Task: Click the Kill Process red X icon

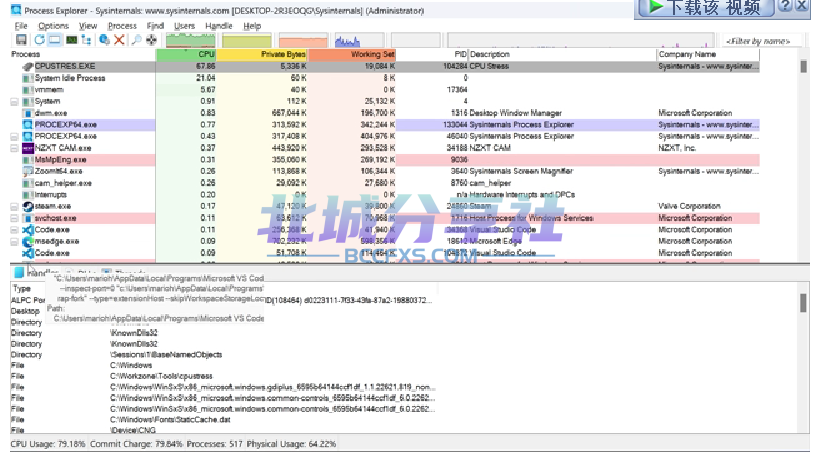Action: (x=119, y=40)
